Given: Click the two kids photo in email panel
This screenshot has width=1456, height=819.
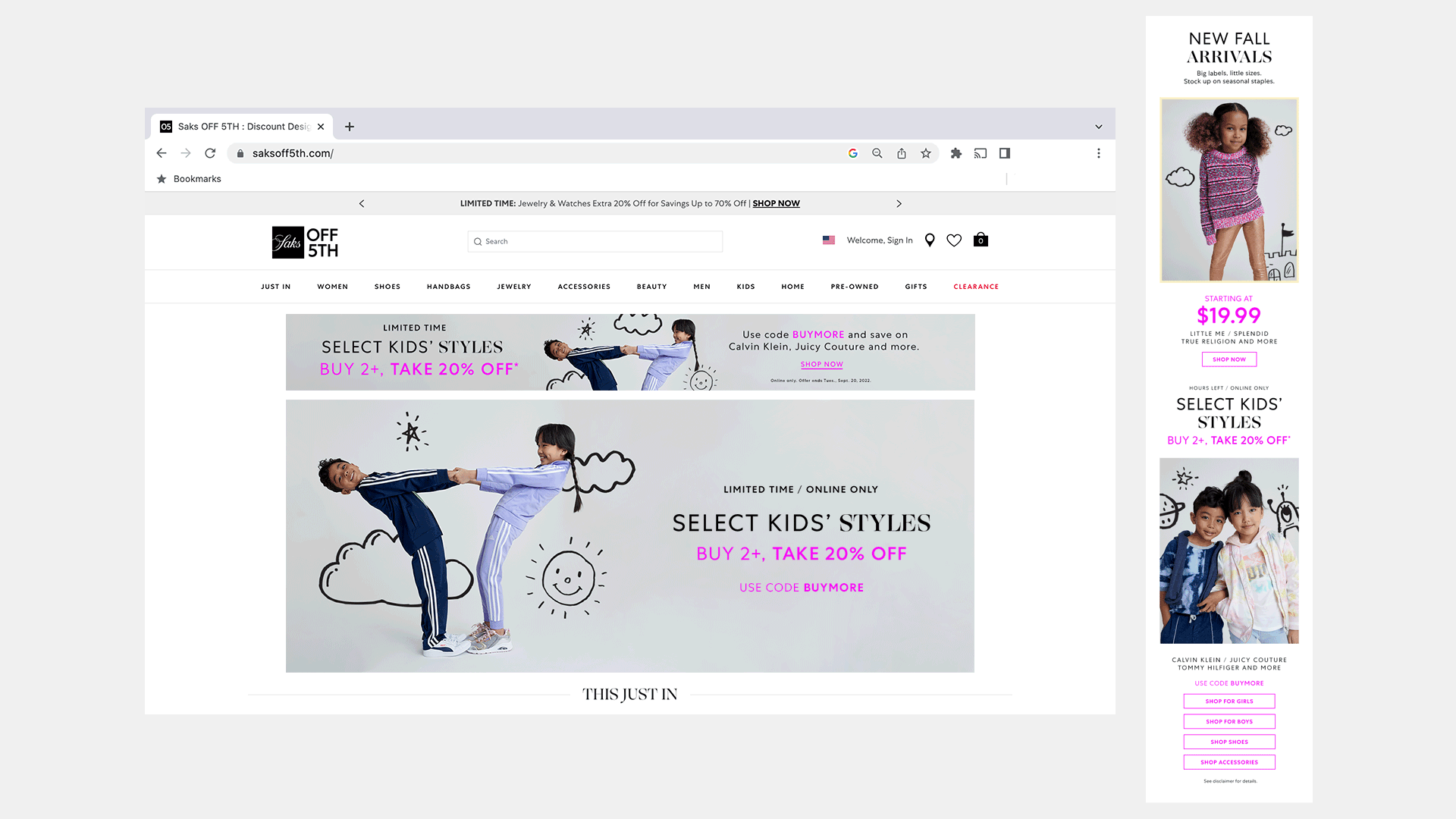Looking at the screenshot, I should click(x=1229, y=551).
